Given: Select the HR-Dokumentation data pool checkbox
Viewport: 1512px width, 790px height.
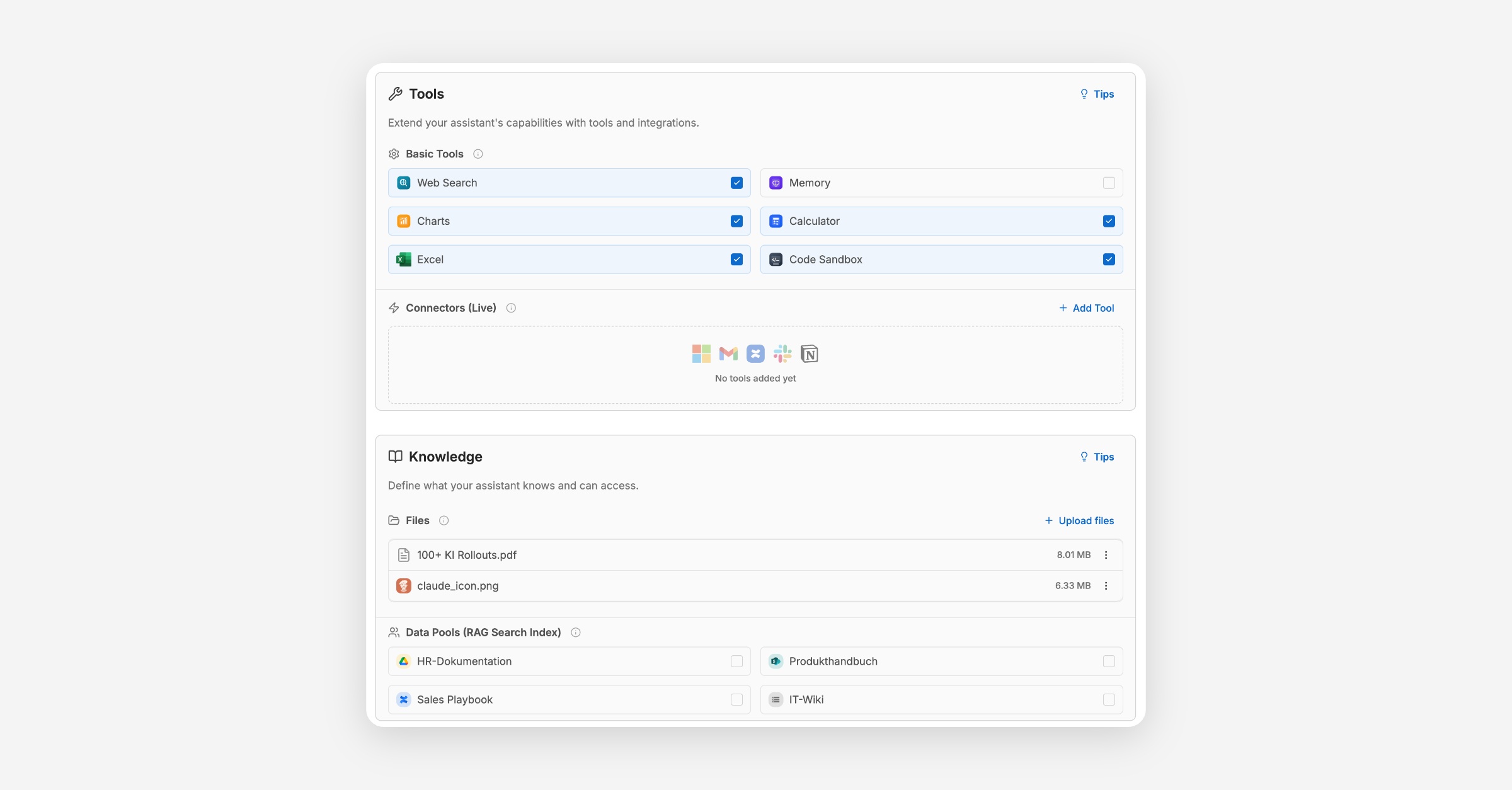Looking at the screenshot, I should point(736,661).
